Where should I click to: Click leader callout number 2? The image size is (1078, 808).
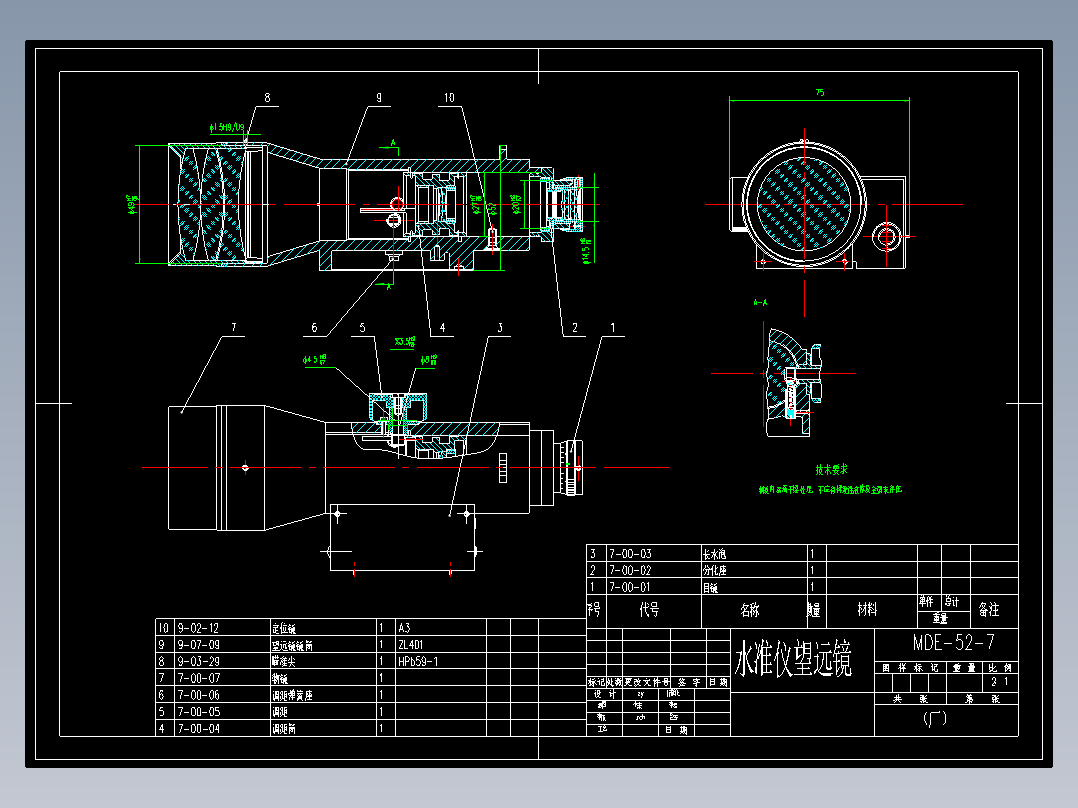tap(575, 327)
